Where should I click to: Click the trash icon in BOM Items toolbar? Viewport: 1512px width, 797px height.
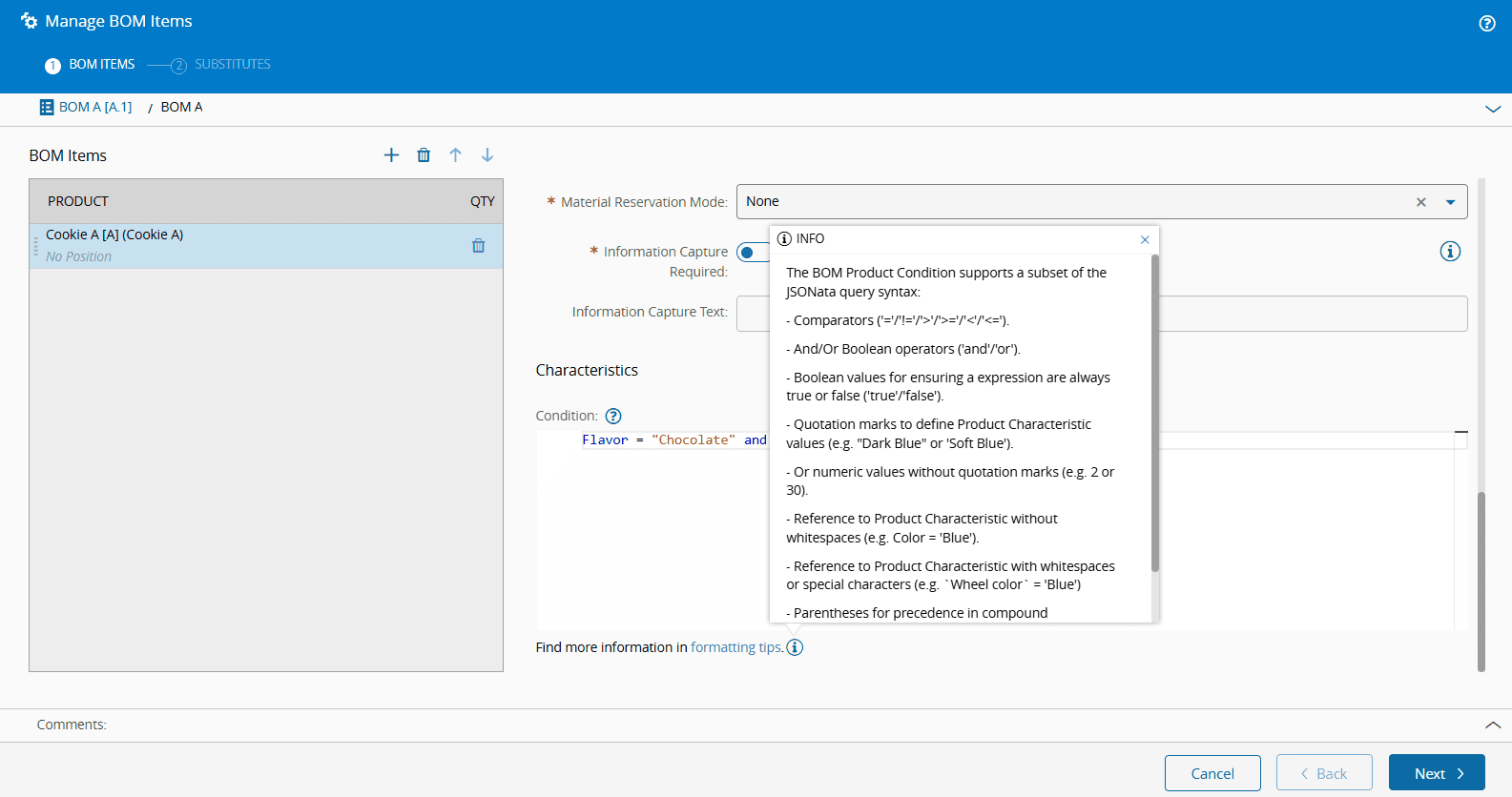[x=424, y=155]
